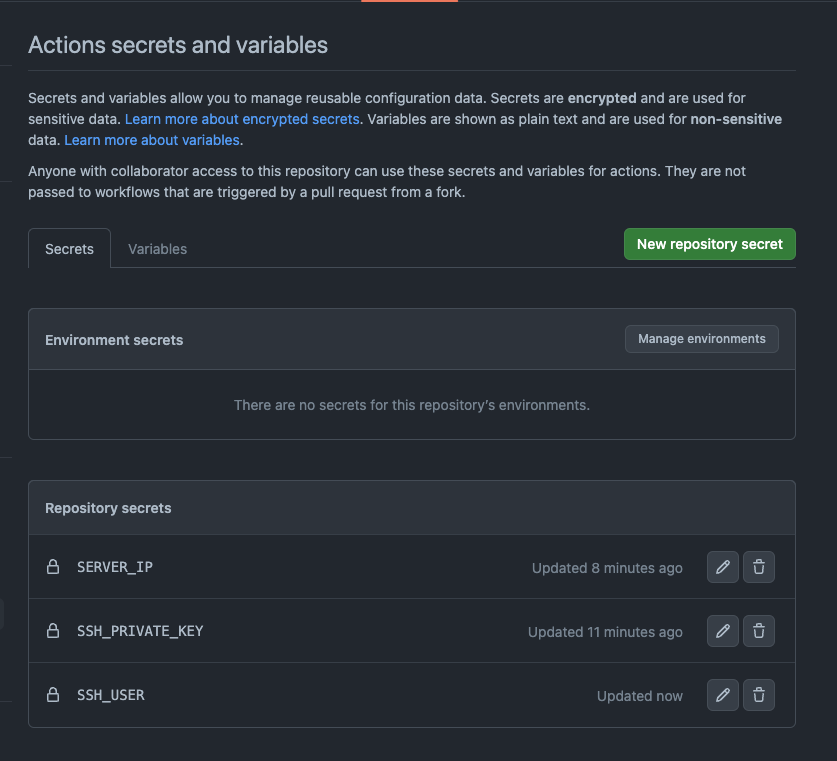
Task: Open Learn more about encrypted secrets link
Action: (242, 119)
